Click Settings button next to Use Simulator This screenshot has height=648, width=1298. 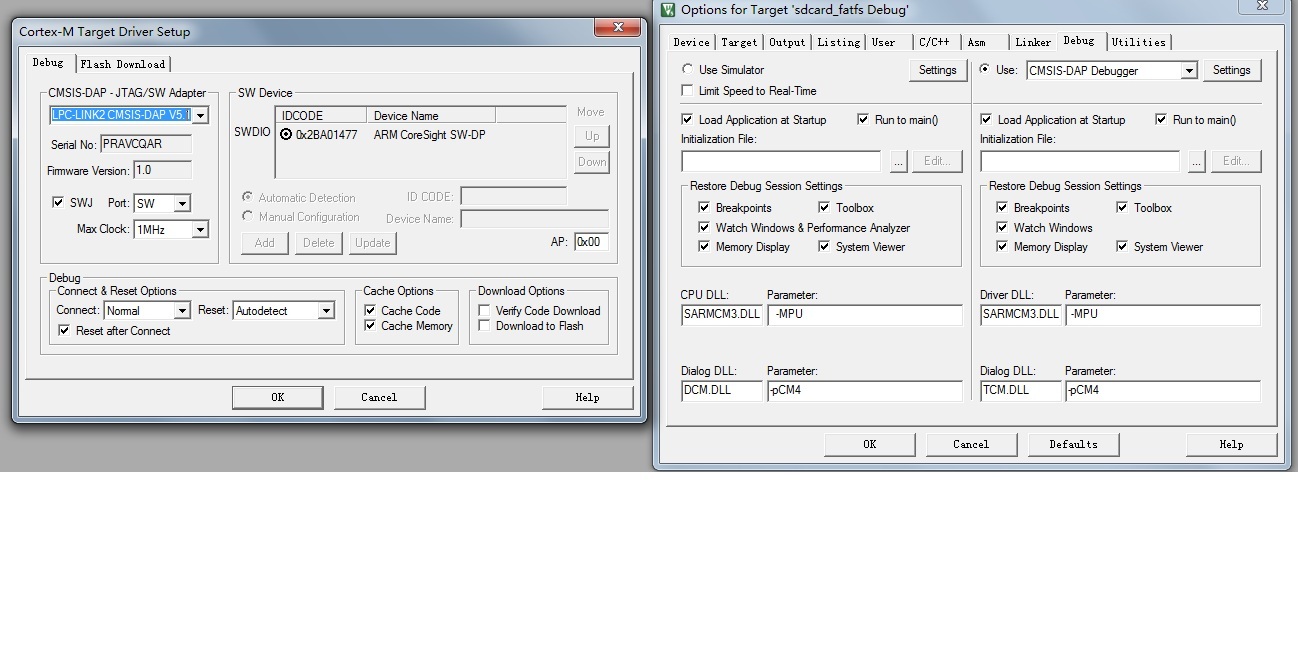pyautogui.click(x=937, y=70)
